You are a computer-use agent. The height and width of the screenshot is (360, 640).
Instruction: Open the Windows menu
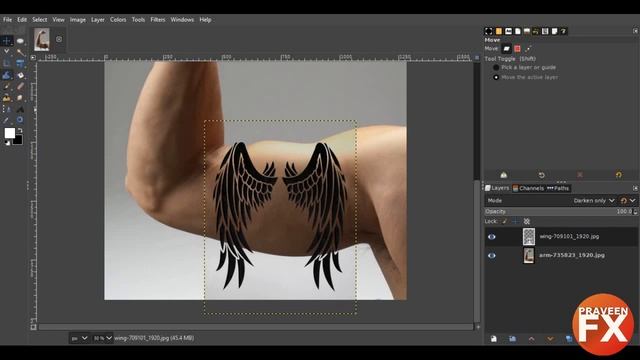click(182, 20)
